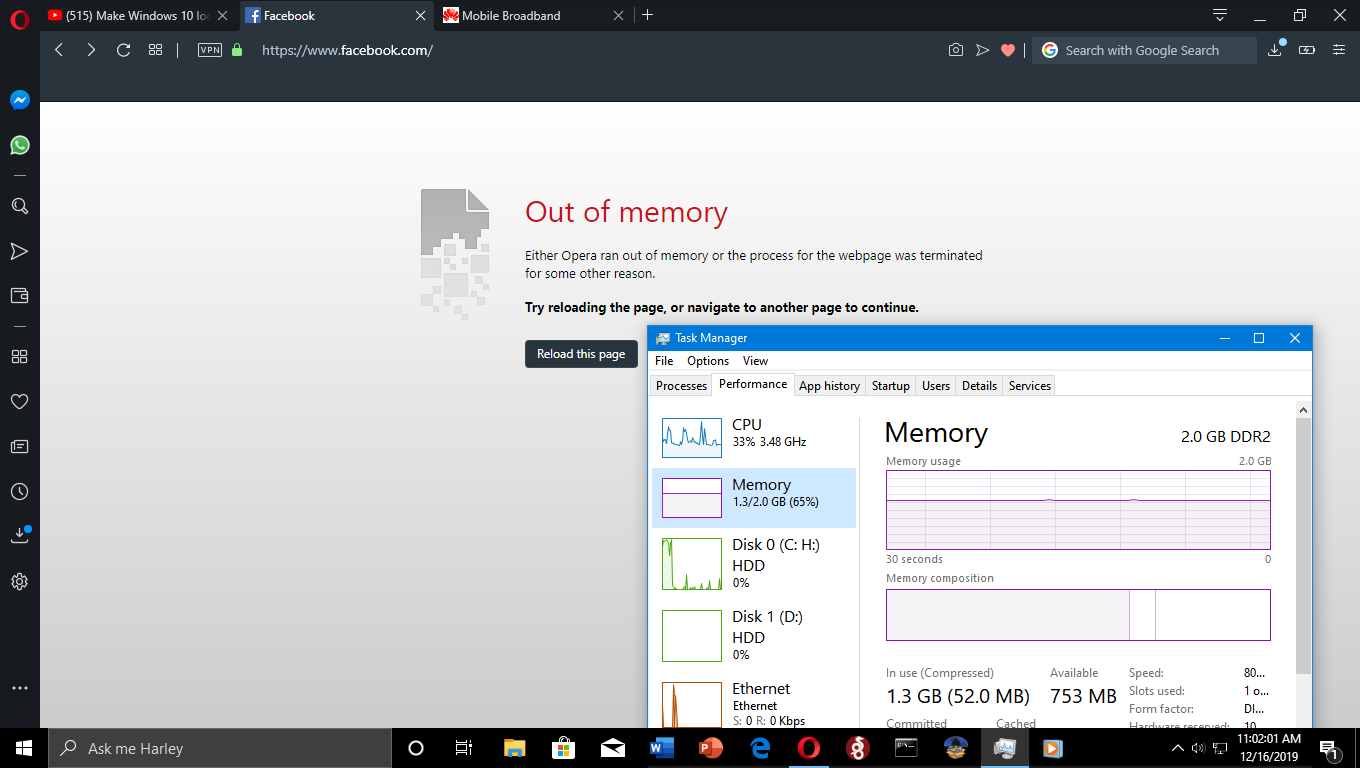Open My Flow in sidebar

tap(19, 251)
